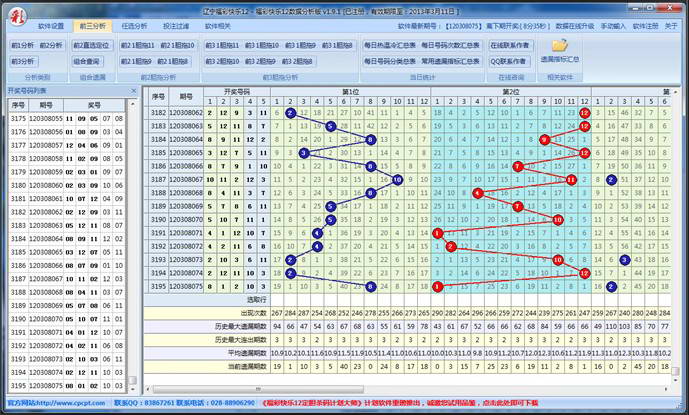The width and height of the screenshot is (689, 415).
Task: Click the QQ联系作者 button
Action: [x=508, y=62]
